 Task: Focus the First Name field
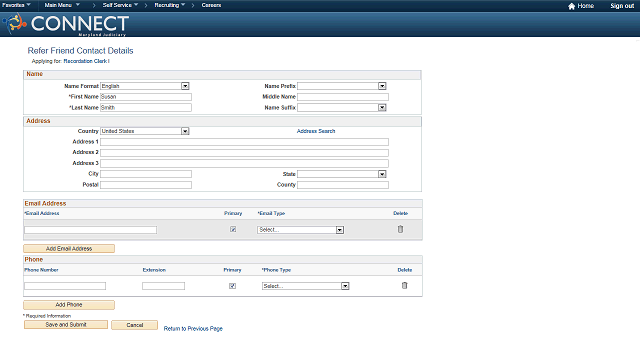(x=146, y=97)
